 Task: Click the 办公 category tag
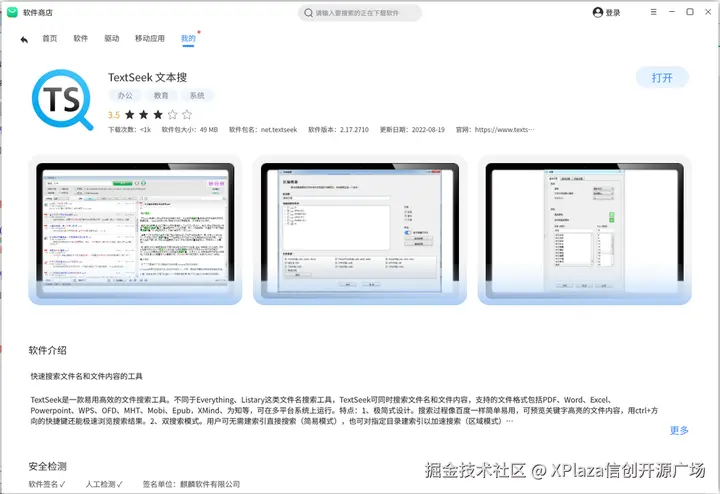point(125,95)
